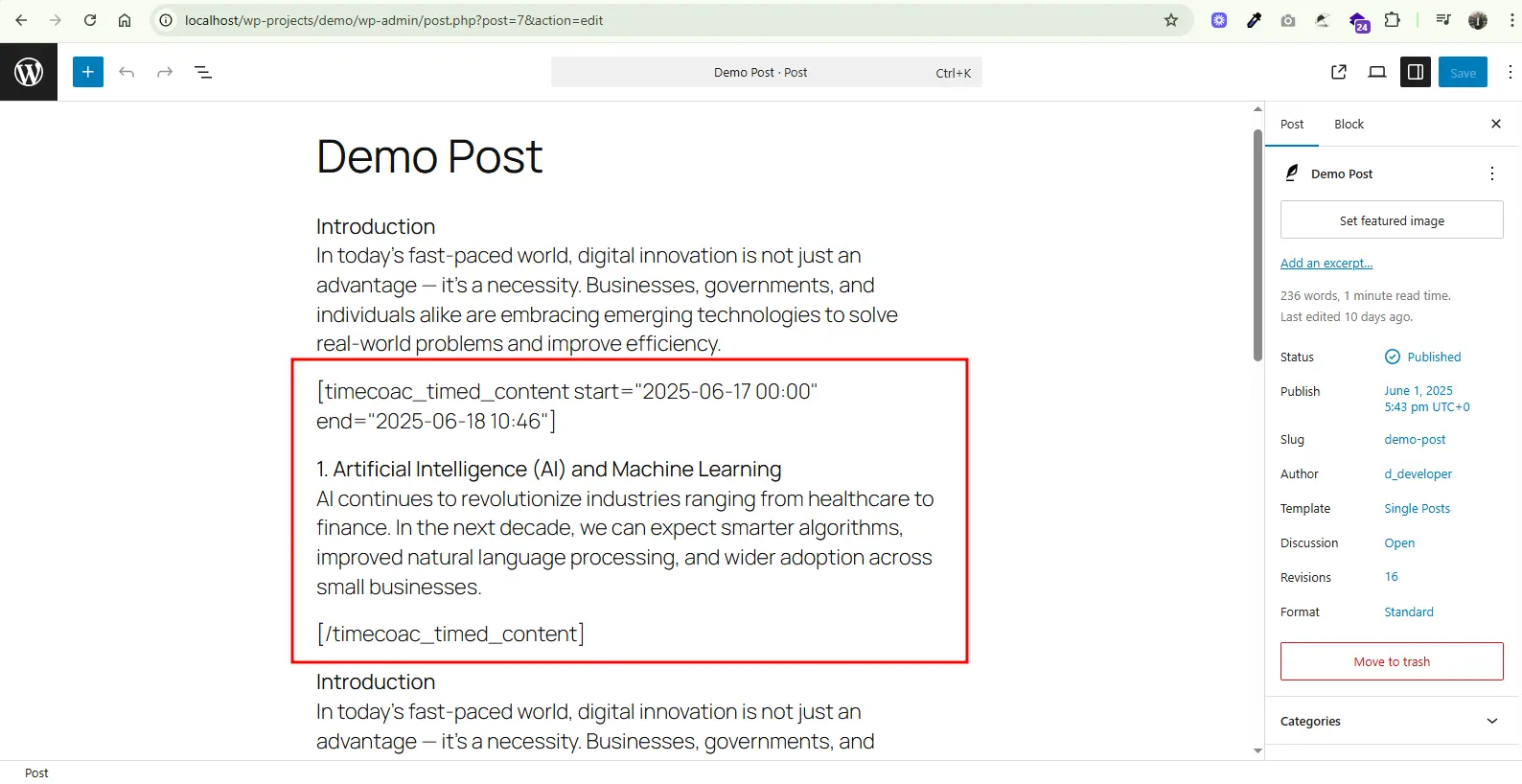Open the Demo Post actions menu
The height and width of the screenshot is (784, 1522).
[x=1491, y=173]
